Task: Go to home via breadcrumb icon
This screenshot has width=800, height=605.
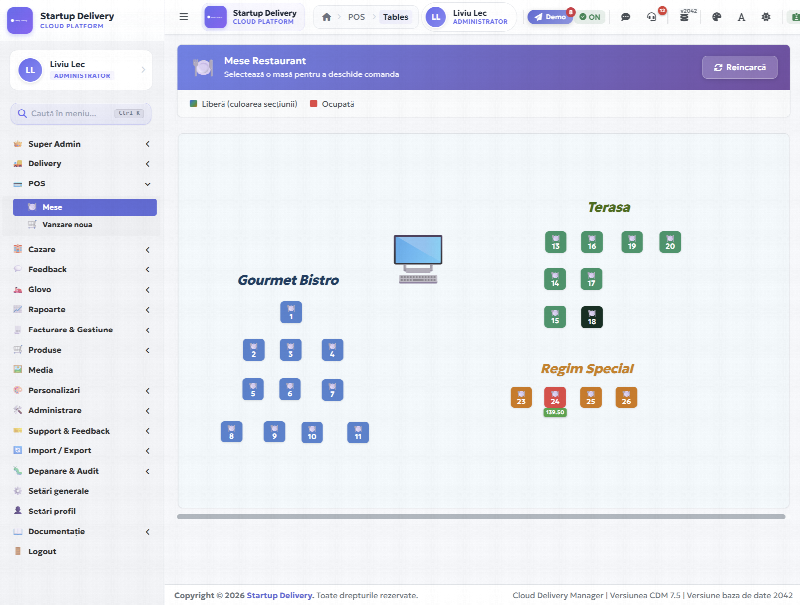Action: pos(327,17)
